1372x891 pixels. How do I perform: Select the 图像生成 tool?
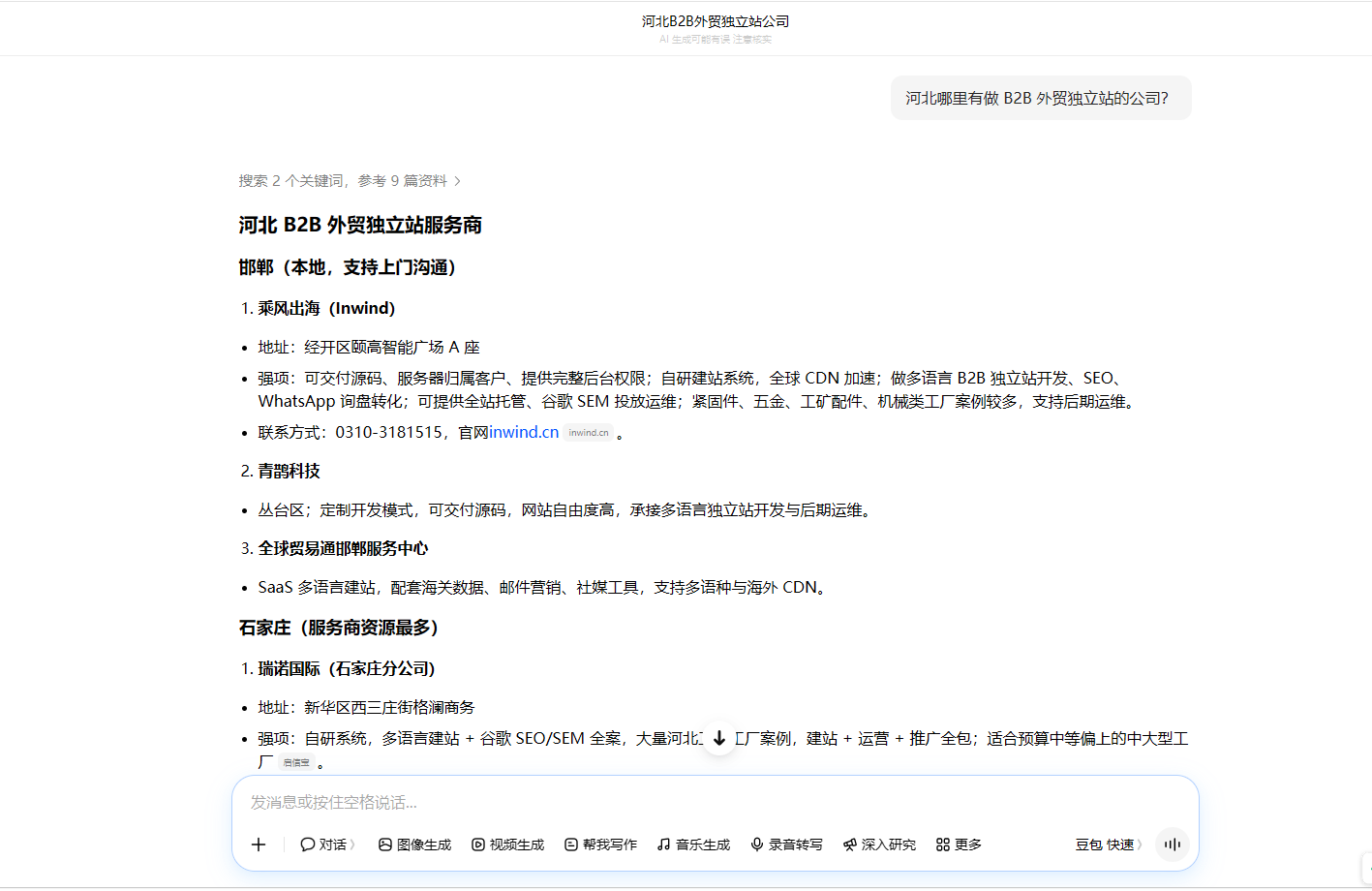pyautogui.click(x=414, y=845)
